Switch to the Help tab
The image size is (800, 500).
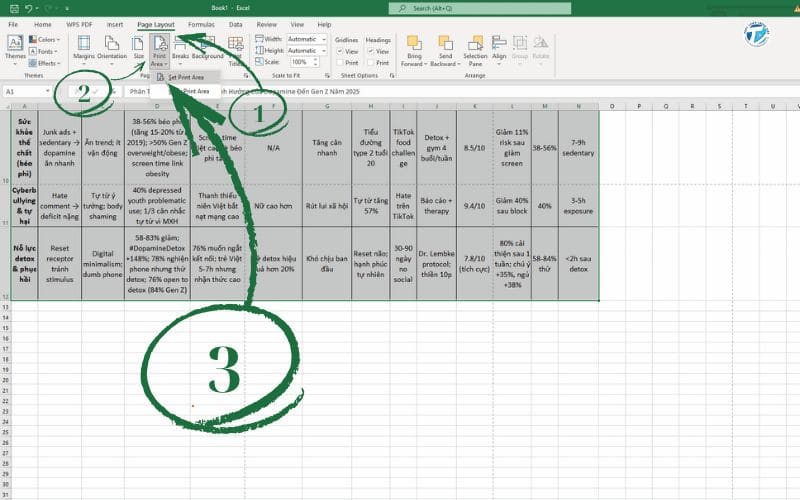pyautogui.click(x=324, y=24)
